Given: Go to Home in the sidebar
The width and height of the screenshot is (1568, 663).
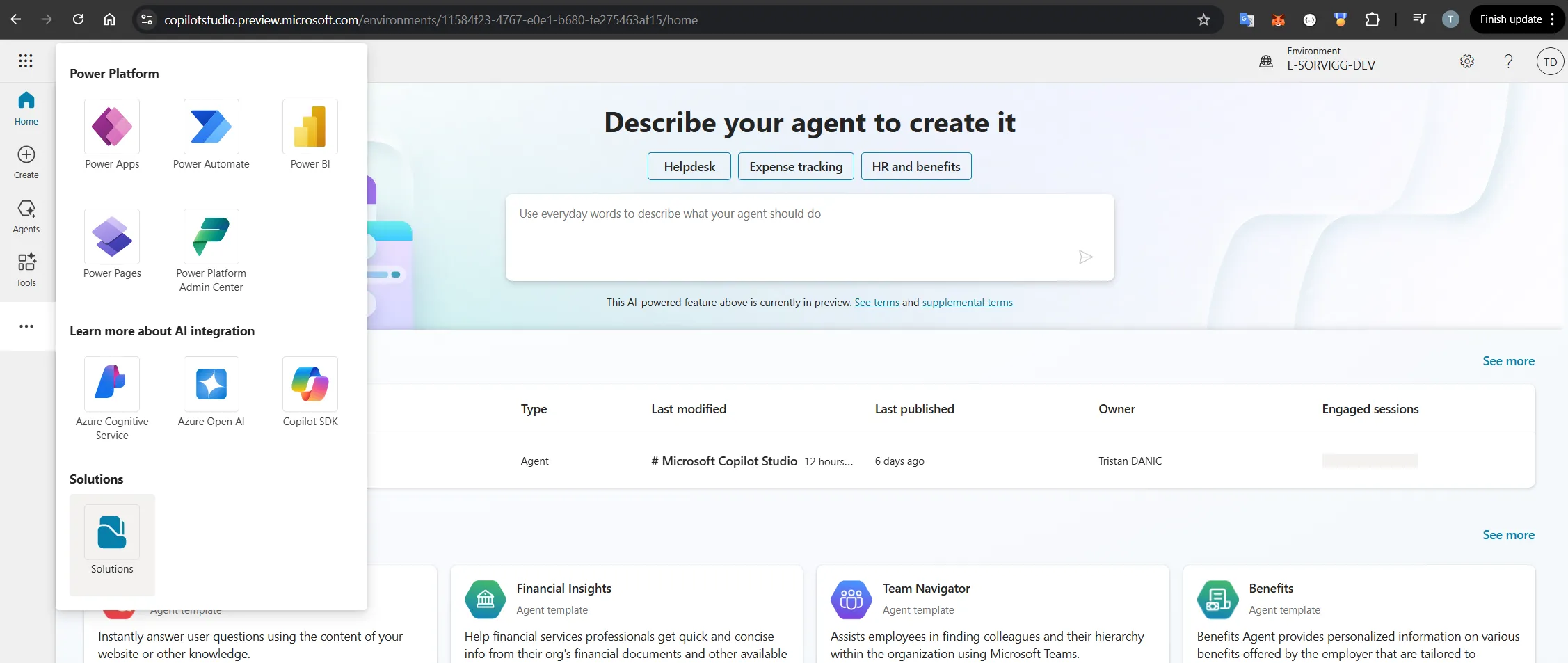Looking at the screenshot, I should [x=26, y=109].
